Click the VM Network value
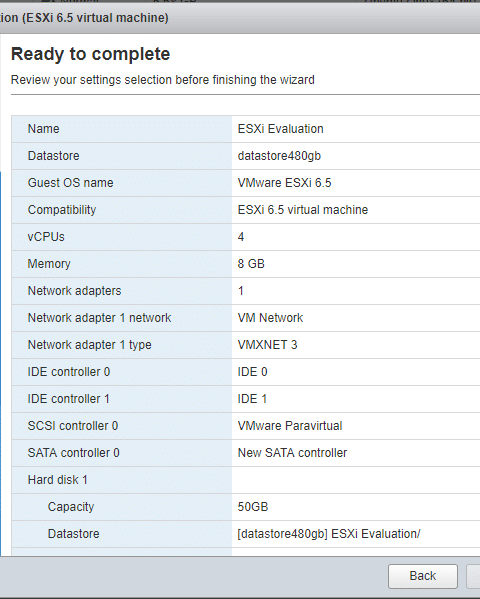The image size is (480, 599). [x=270, y=318]
